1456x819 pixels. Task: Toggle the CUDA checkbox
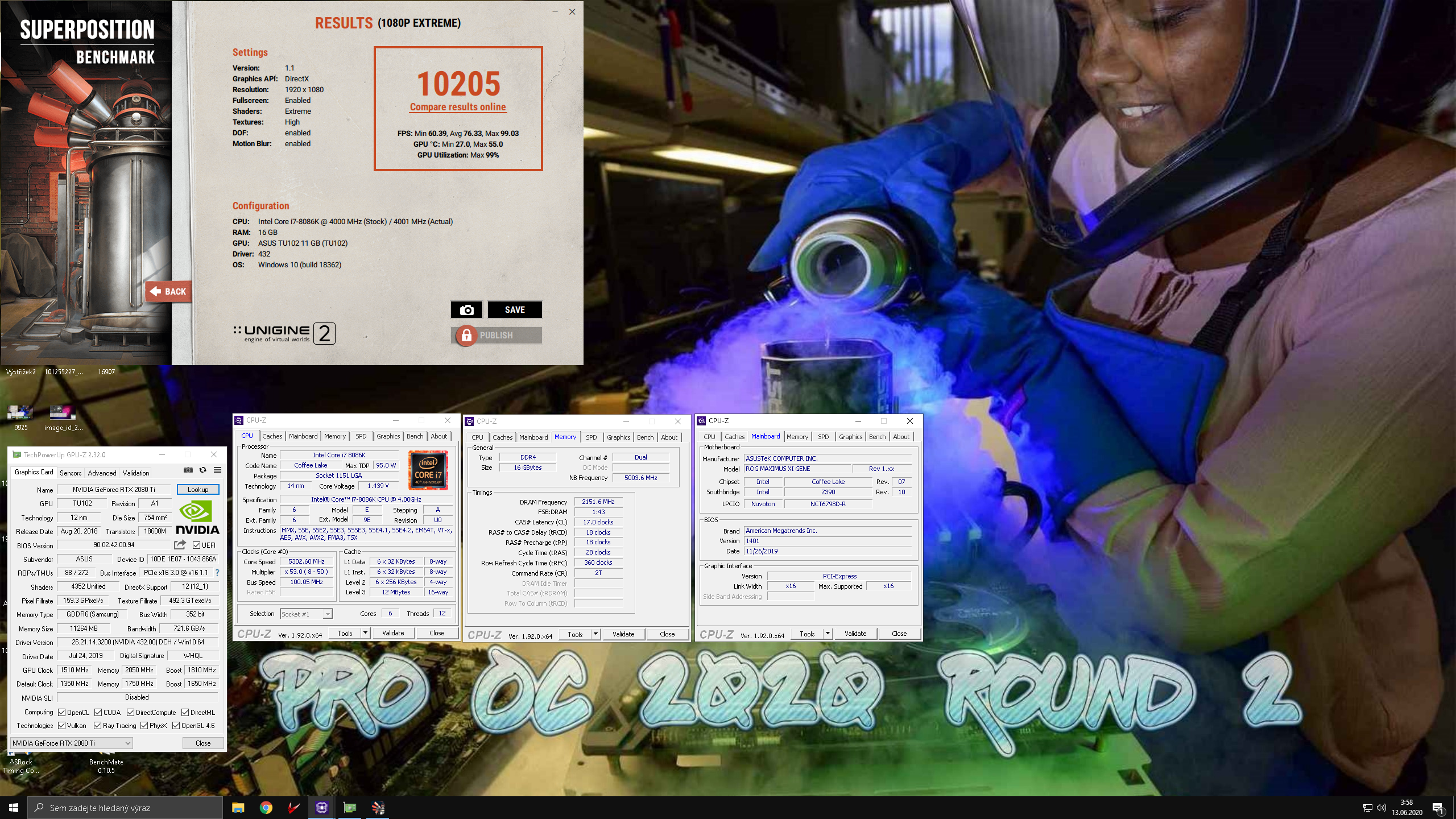[x=98, y=712]
